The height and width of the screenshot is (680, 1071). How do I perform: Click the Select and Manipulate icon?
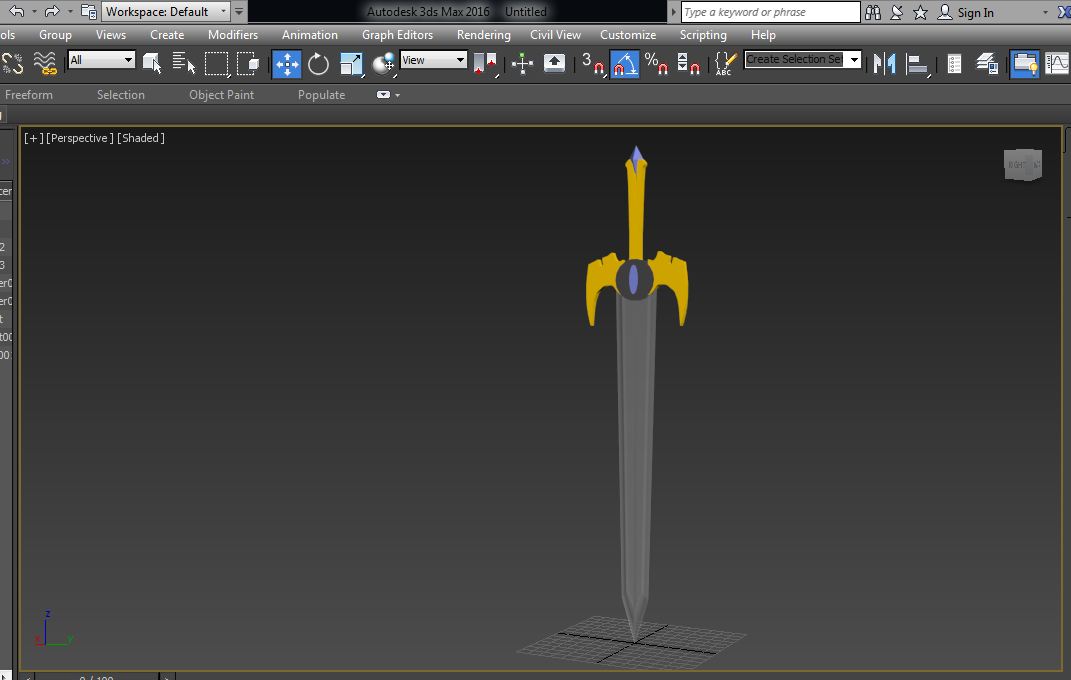click(523, 64)
